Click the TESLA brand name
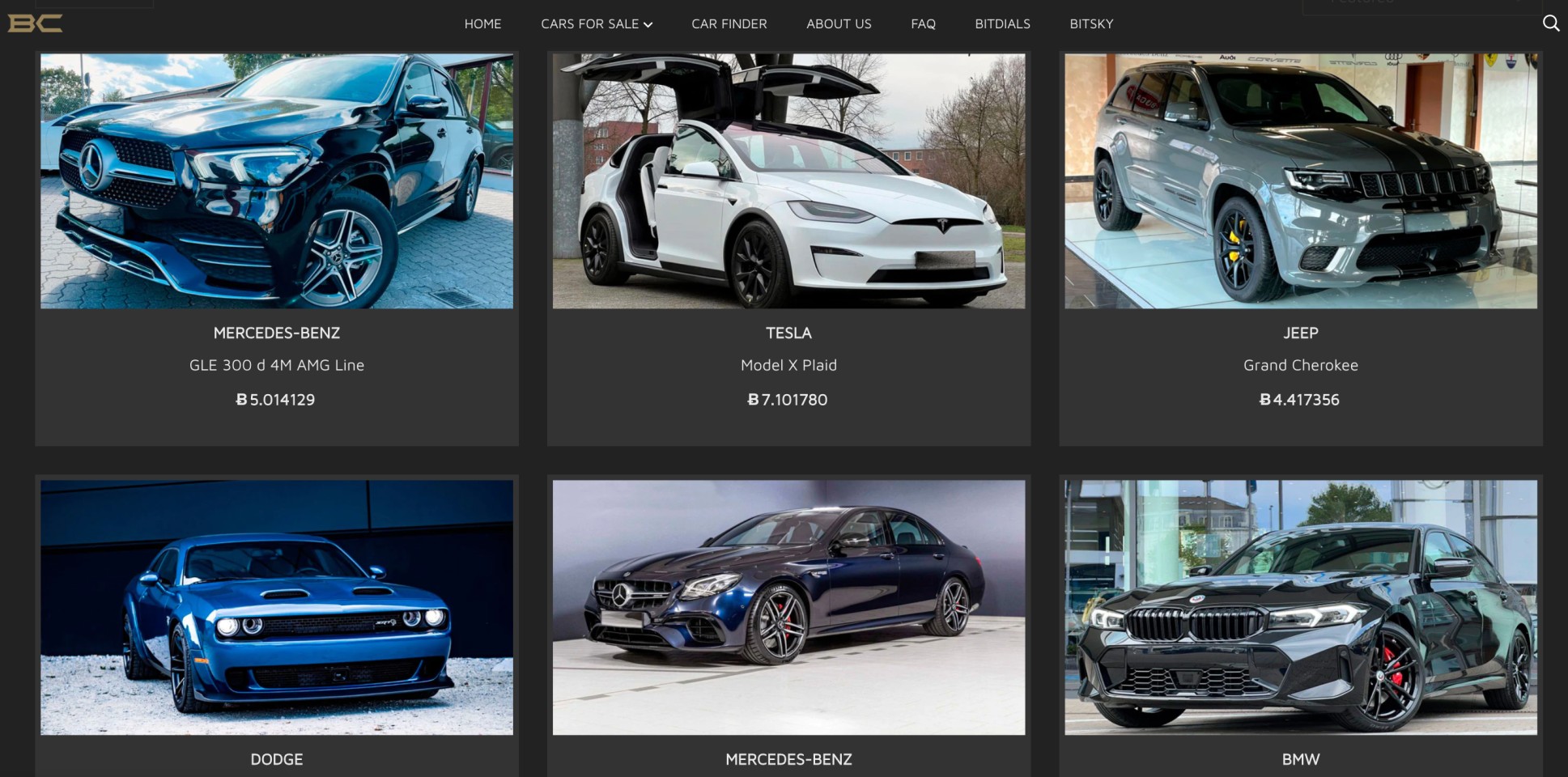Screen dimensions: 1568x777 (x=788, y=333)
